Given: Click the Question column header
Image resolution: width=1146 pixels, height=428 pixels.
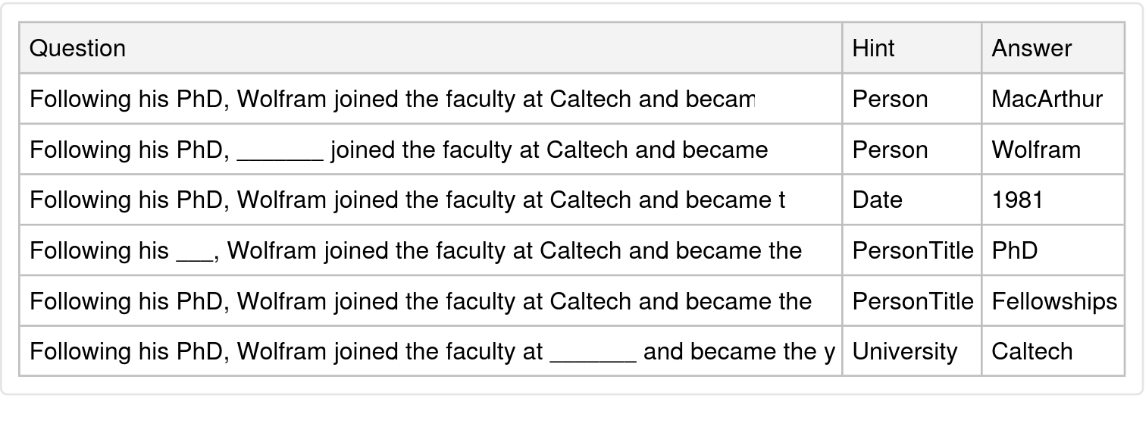Looking at the screenshot, I should coord(78,48).
